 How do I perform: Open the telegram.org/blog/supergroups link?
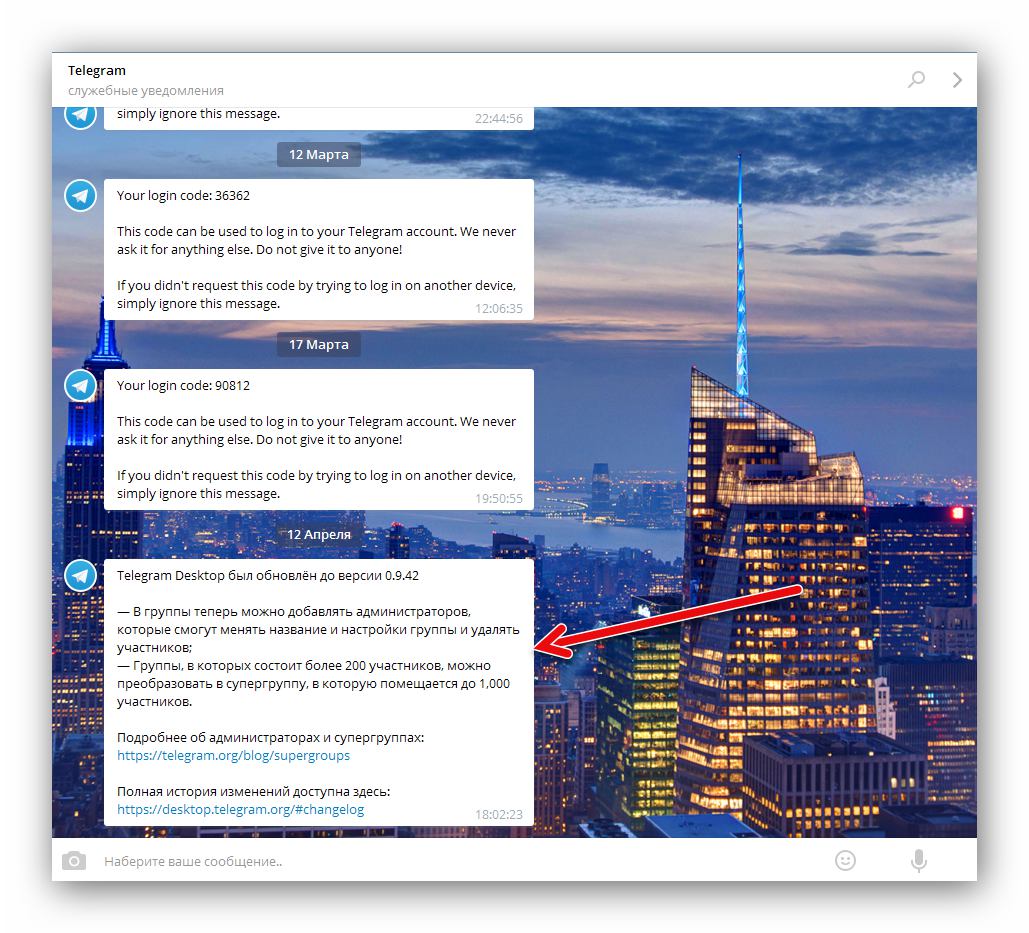click(234, 755)
